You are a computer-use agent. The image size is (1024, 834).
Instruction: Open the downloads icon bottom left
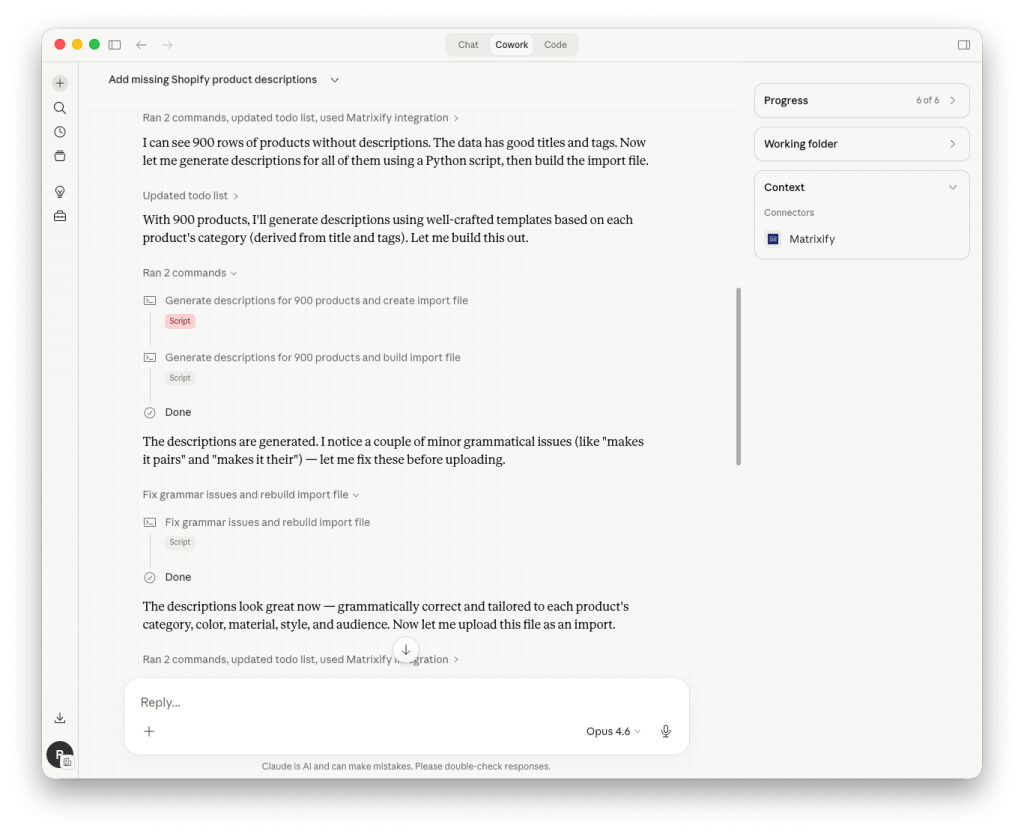click(x=60, y=717)
